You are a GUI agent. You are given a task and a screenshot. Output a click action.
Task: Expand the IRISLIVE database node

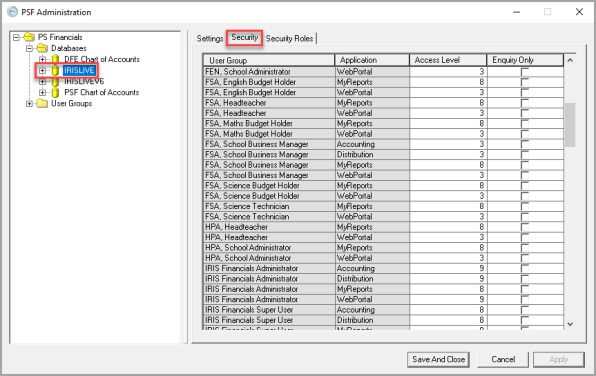click(42, 70)
